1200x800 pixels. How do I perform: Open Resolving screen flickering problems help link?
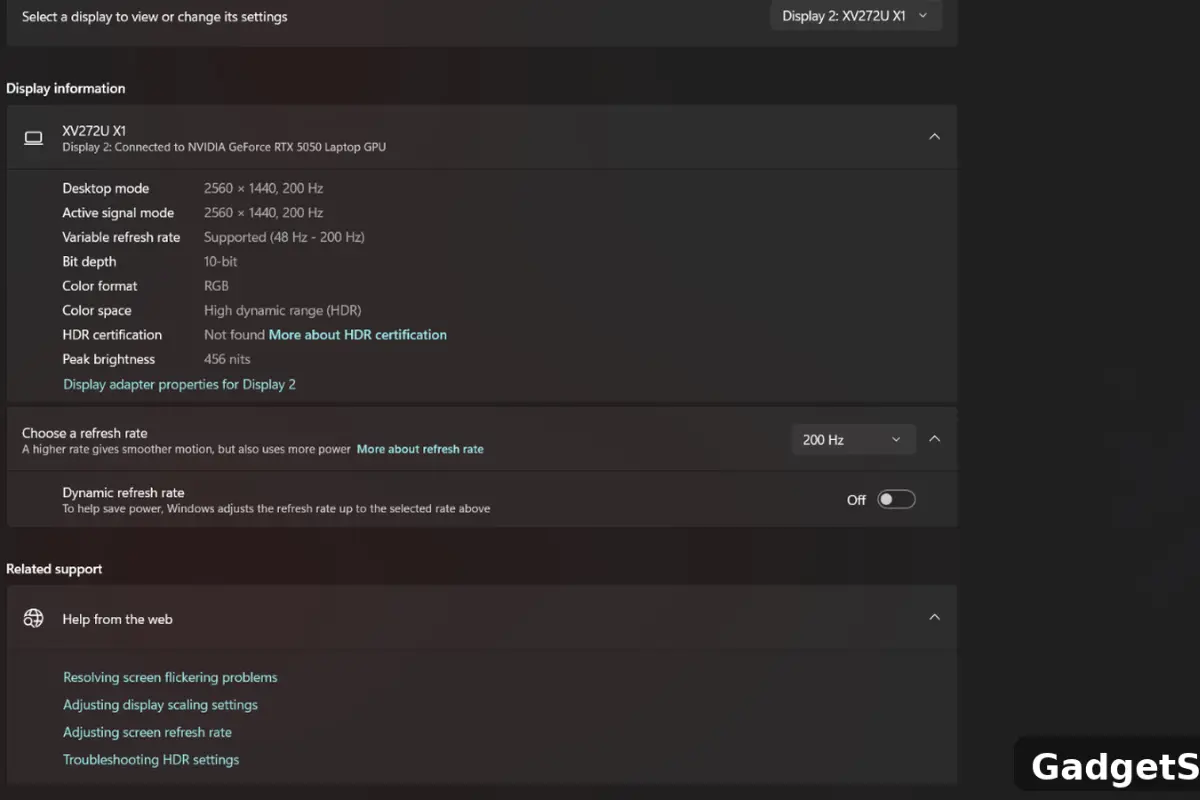pos(170,677)
